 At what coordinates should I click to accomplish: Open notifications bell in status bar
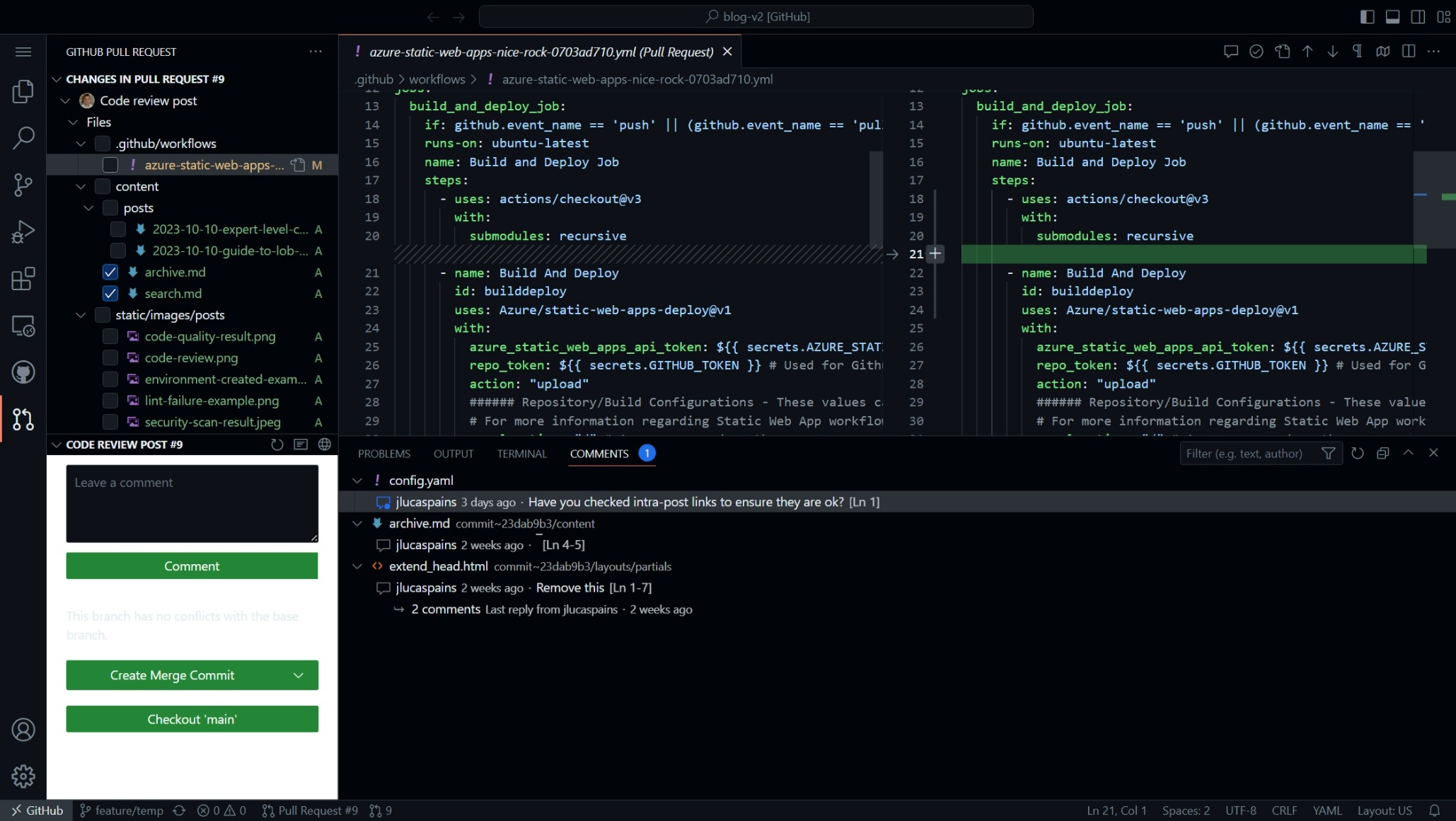[1435, 811]
